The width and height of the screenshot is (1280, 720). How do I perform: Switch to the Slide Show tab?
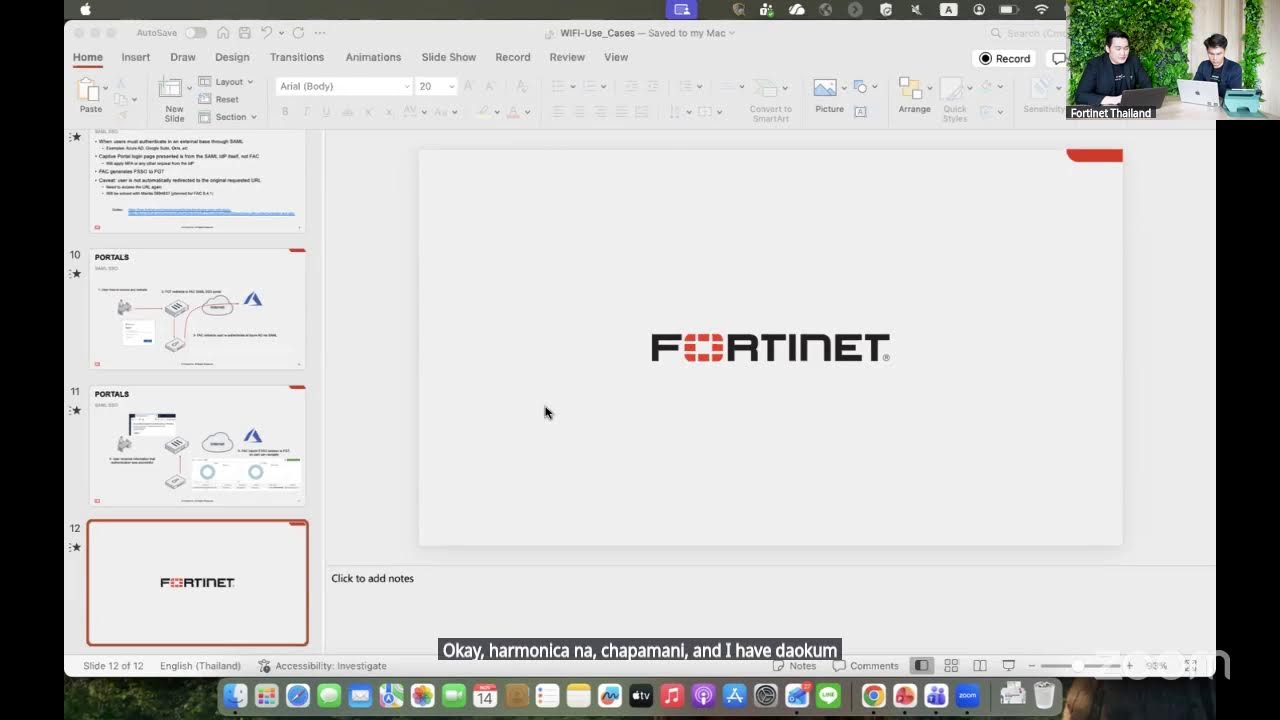(449, 57)
